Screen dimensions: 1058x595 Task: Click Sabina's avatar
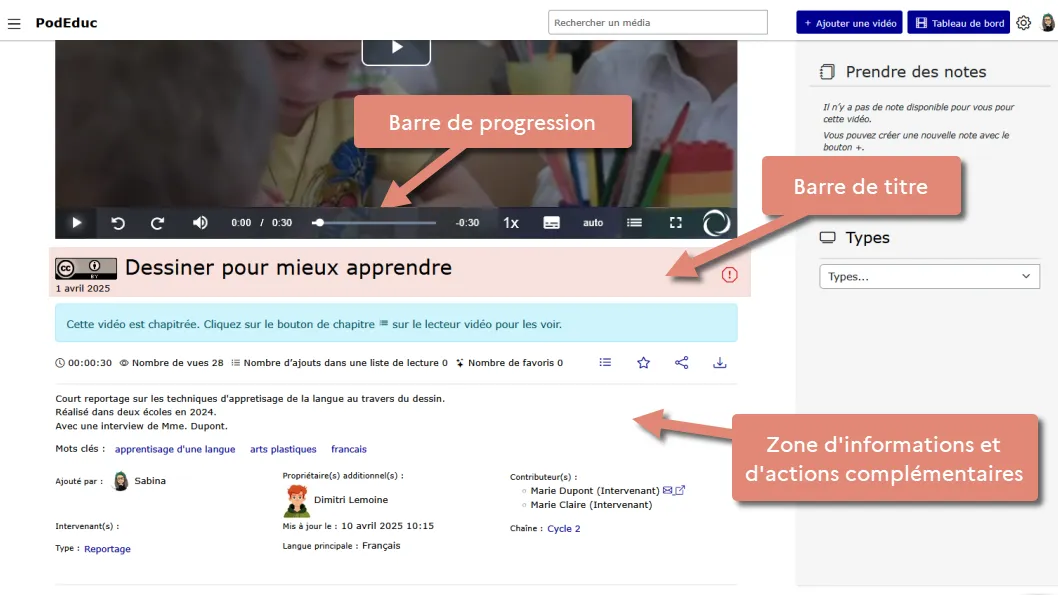tap(121, 481)
